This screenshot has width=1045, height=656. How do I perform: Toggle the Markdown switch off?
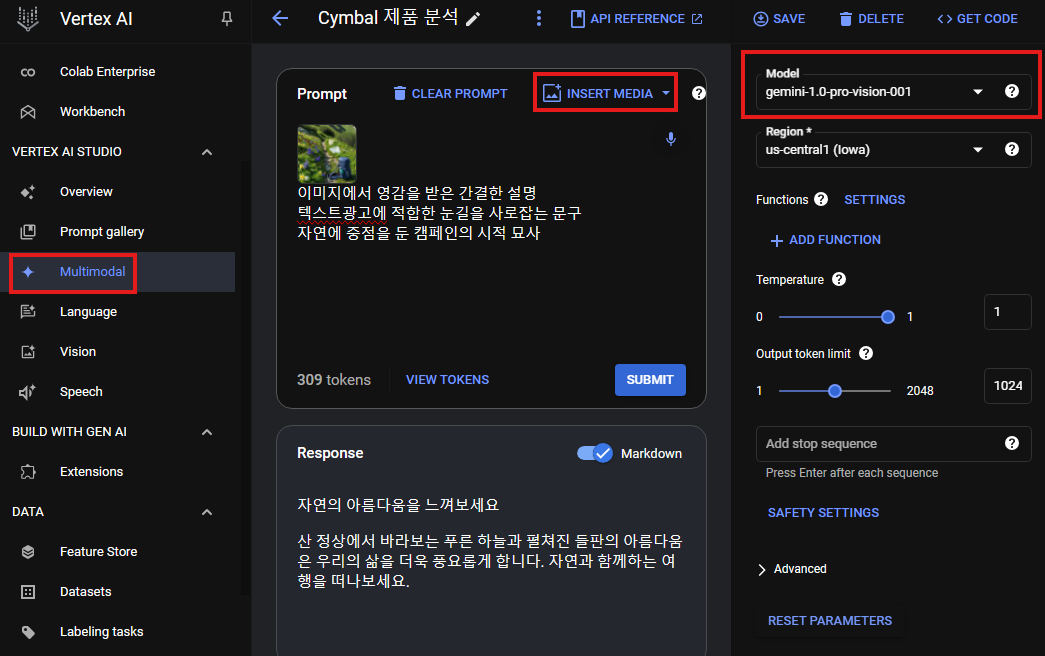[594, 453]
